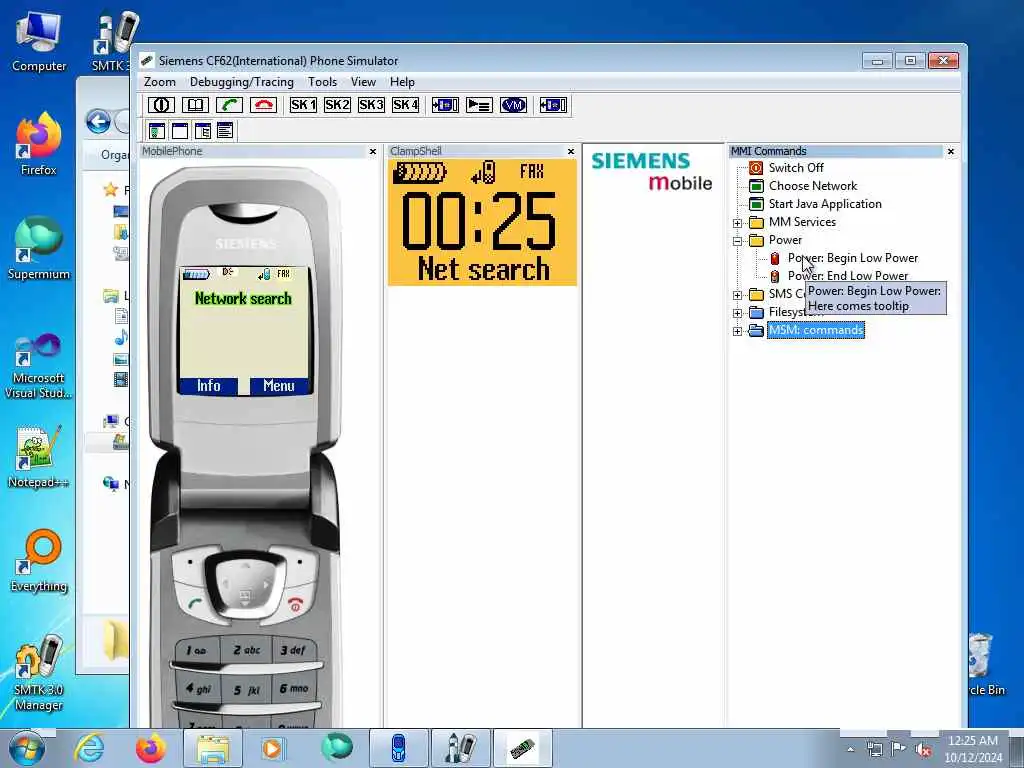Click the blue device icon right of VM

click(553, 105)
